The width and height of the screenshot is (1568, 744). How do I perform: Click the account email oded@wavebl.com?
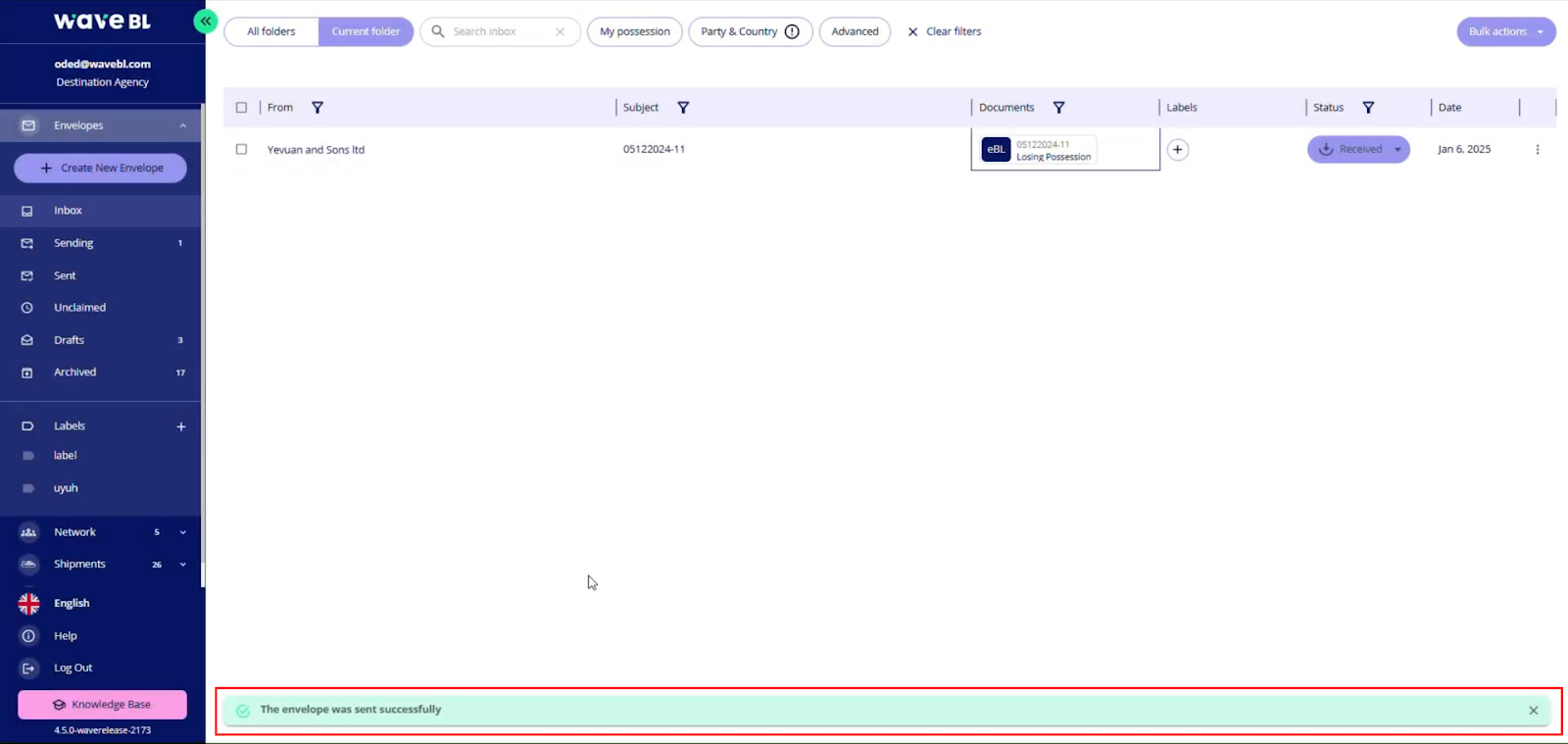102,64
